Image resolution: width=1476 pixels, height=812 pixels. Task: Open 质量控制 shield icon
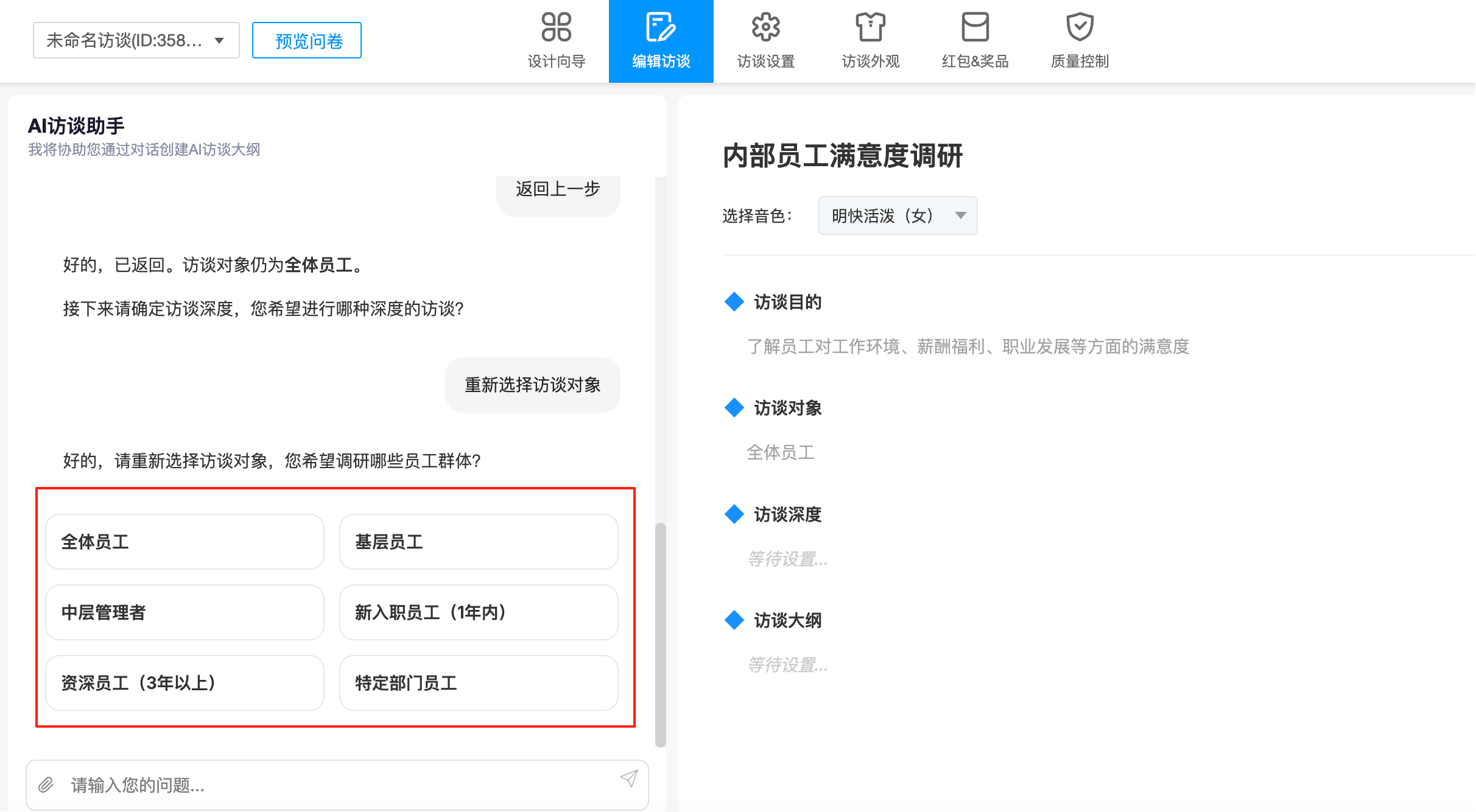1079,27
